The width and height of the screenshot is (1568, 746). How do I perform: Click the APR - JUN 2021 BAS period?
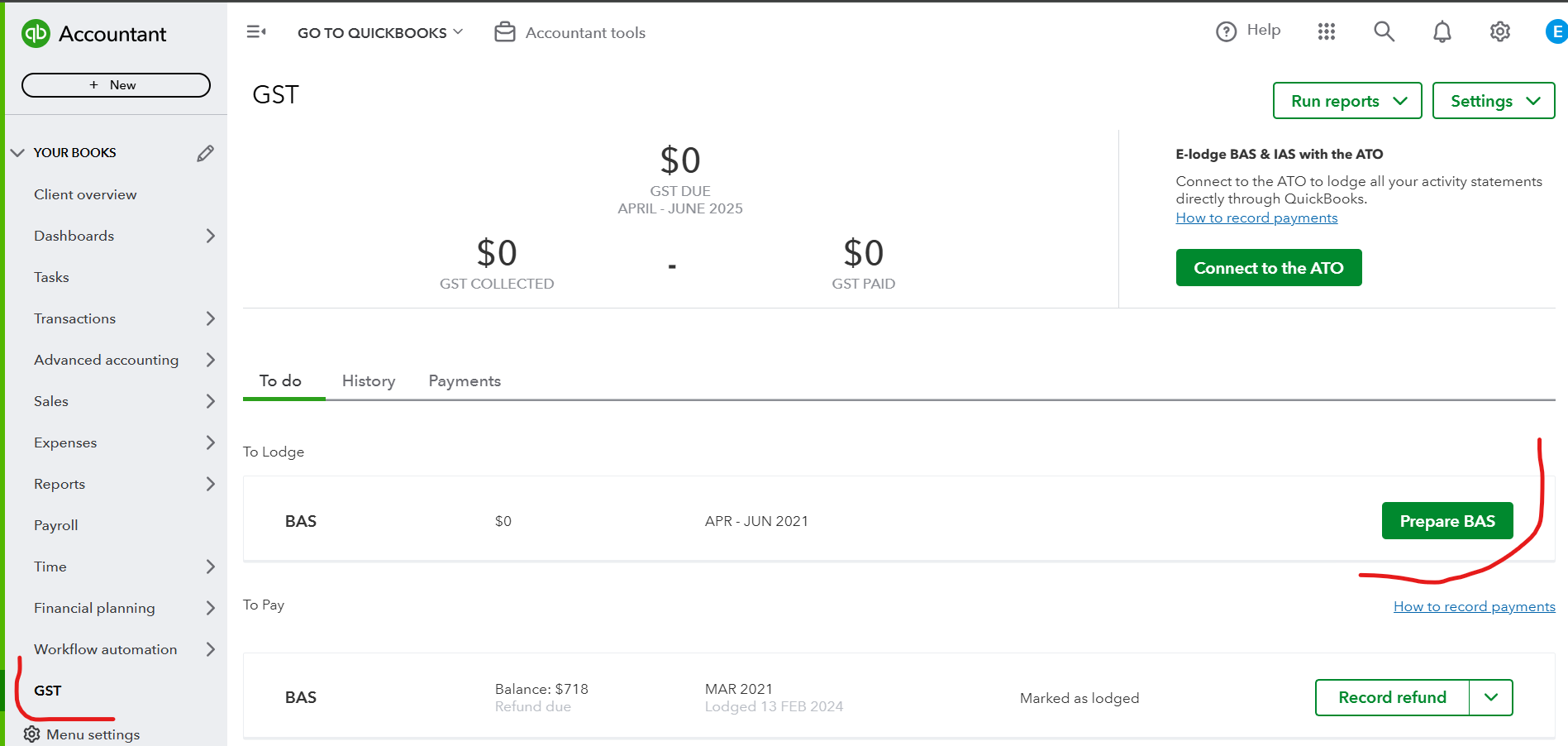(x=756, y=521)
